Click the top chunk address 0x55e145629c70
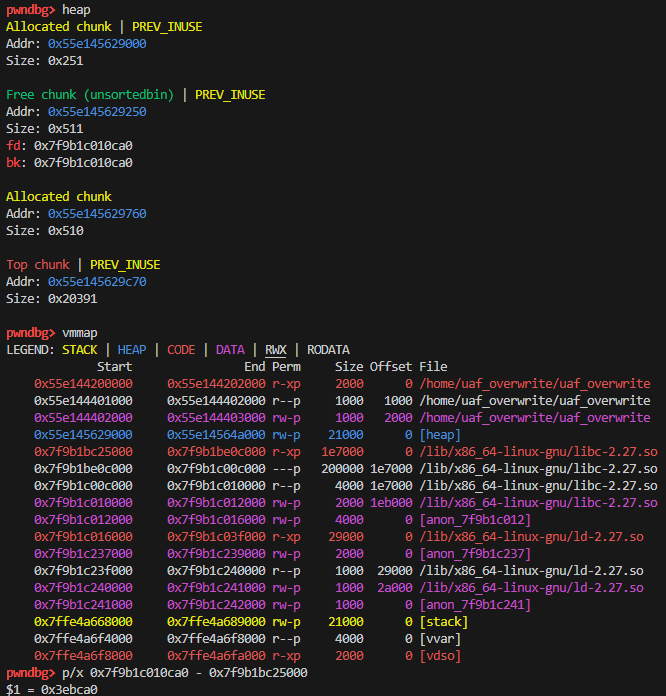Screen dimensions: 666x696 [97, 281]
